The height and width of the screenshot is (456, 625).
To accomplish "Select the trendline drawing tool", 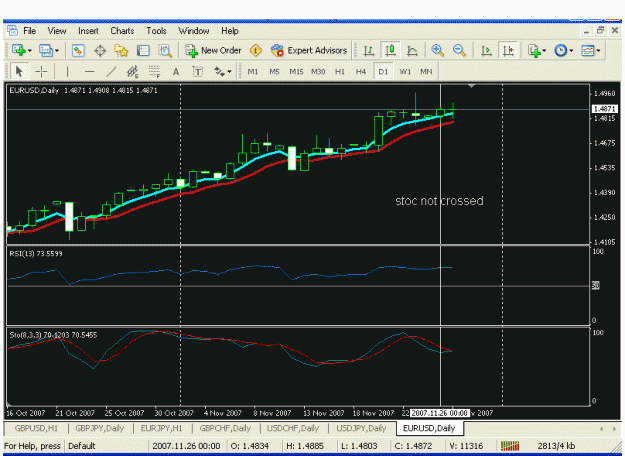I will [111, 72].
